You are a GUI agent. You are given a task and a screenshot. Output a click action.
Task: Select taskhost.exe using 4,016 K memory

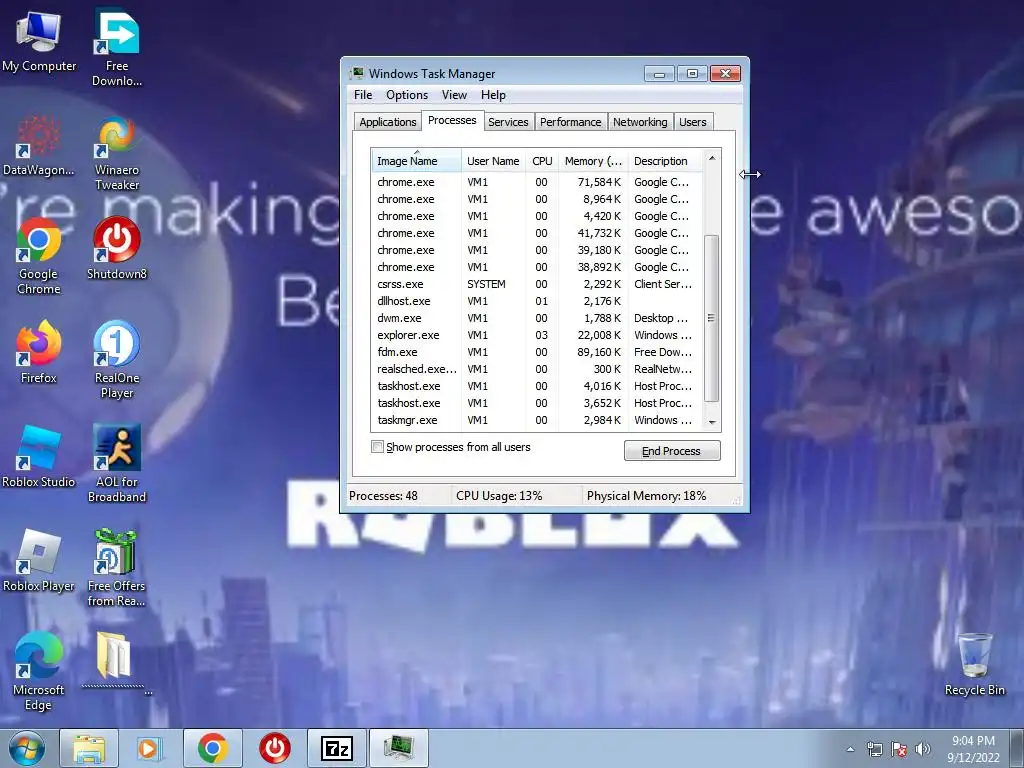pos(536,386)
